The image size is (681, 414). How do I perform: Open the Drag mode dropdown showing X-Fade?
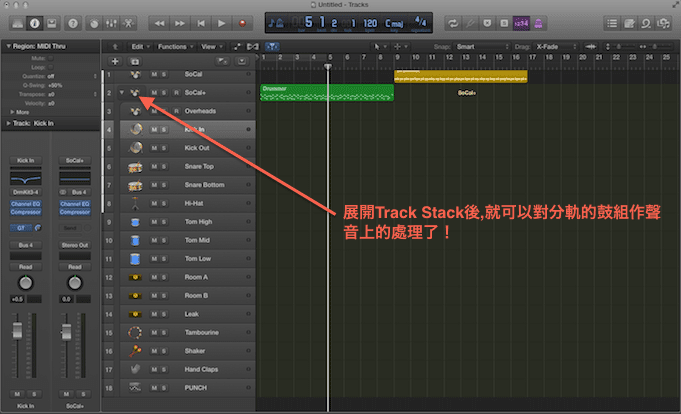coord(555,46)
